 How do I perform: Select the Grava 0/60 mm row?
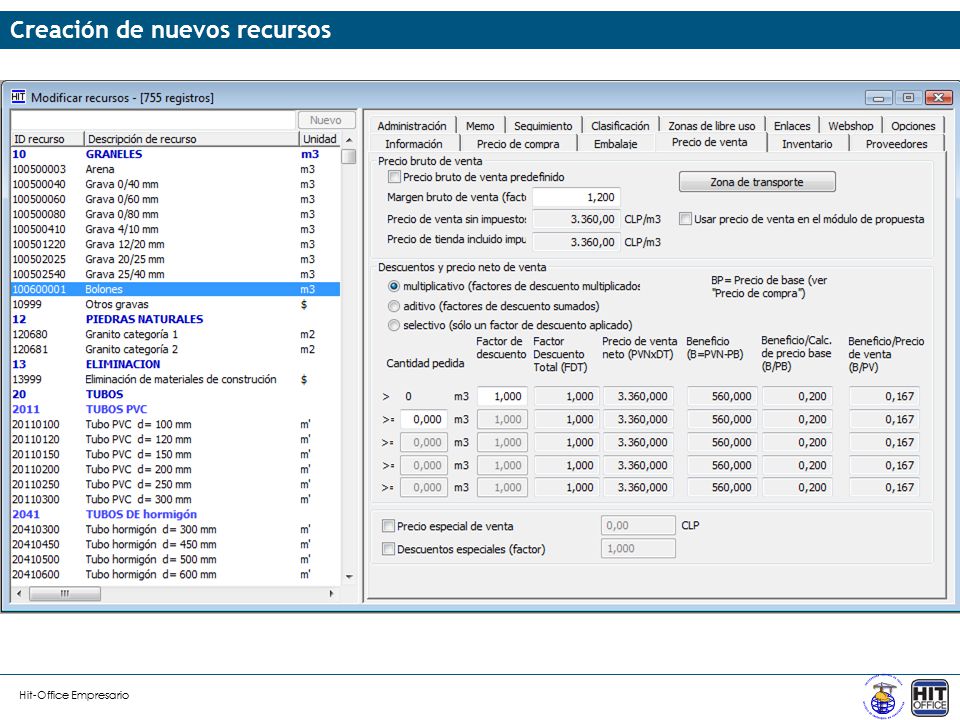pyautogui.click(x=176, y=199)
